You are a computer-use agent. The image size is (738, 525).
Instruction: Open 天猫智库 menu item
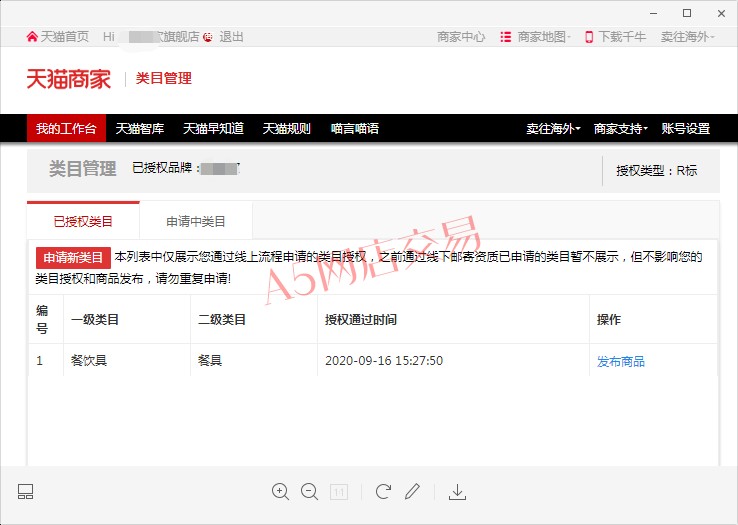[140, 128]
